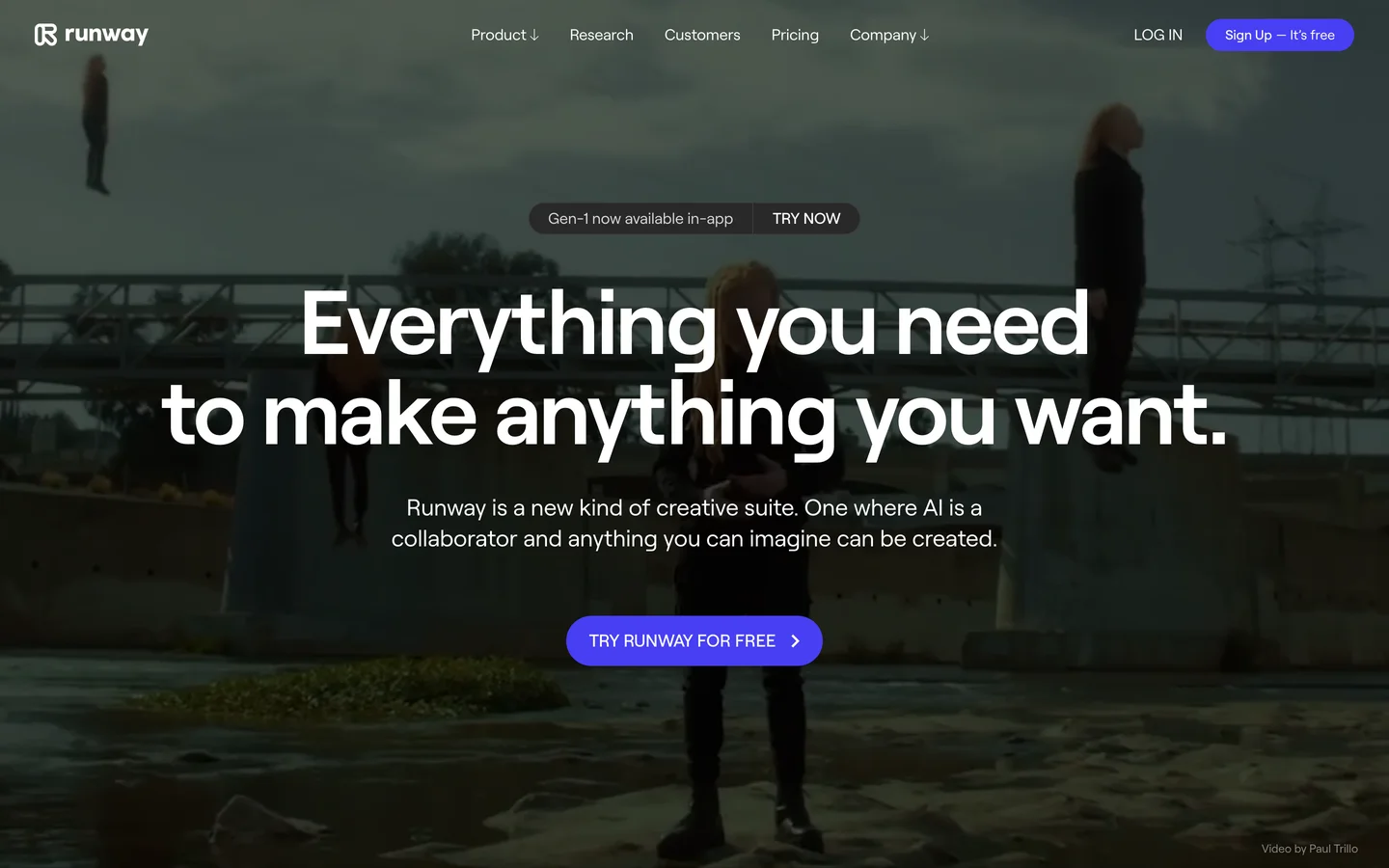Click the Everything you need headline
Viewport: 1389px width, 868px height.
[694, 325]
